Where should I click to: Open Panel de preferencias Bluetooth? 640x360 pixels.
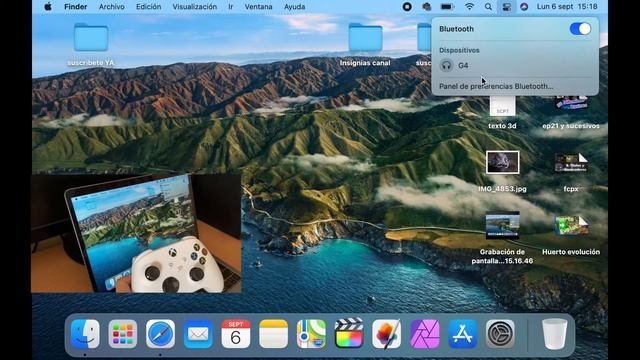coord(496,87)
